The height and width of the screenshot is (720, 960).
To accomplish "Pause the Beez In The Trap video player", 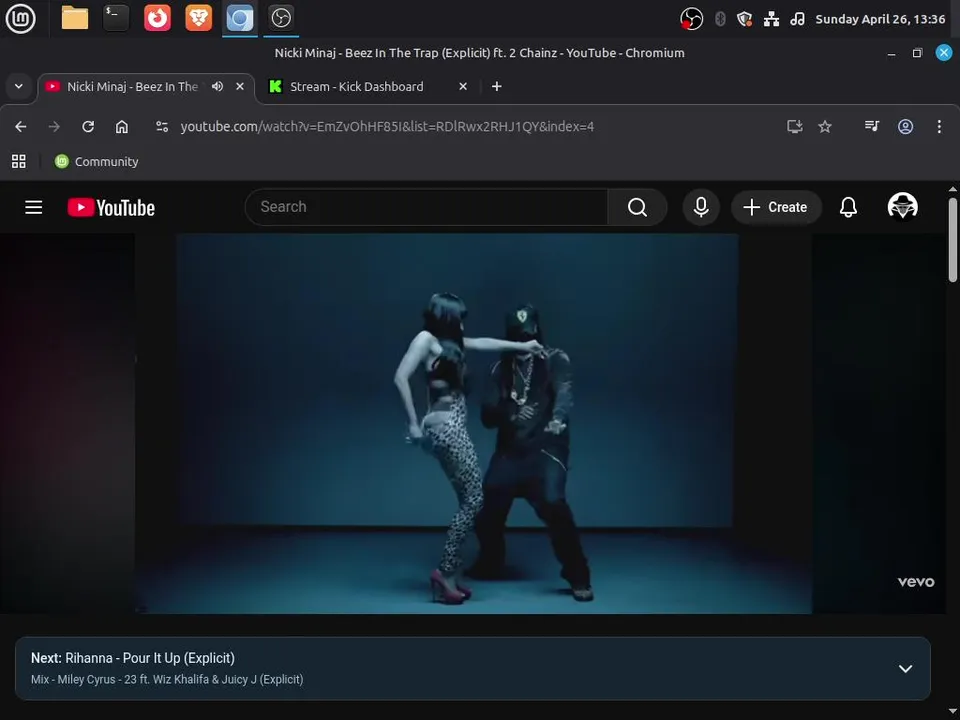I will coord(473,423).
